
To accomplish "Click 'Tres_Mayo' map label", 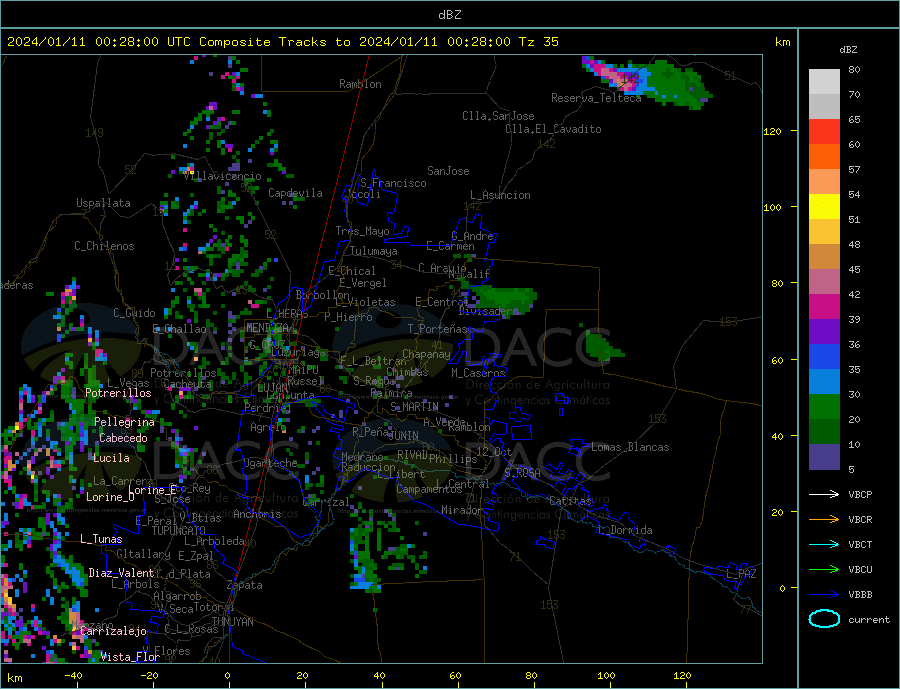I will pyautogui.click(x=362, y=231).
